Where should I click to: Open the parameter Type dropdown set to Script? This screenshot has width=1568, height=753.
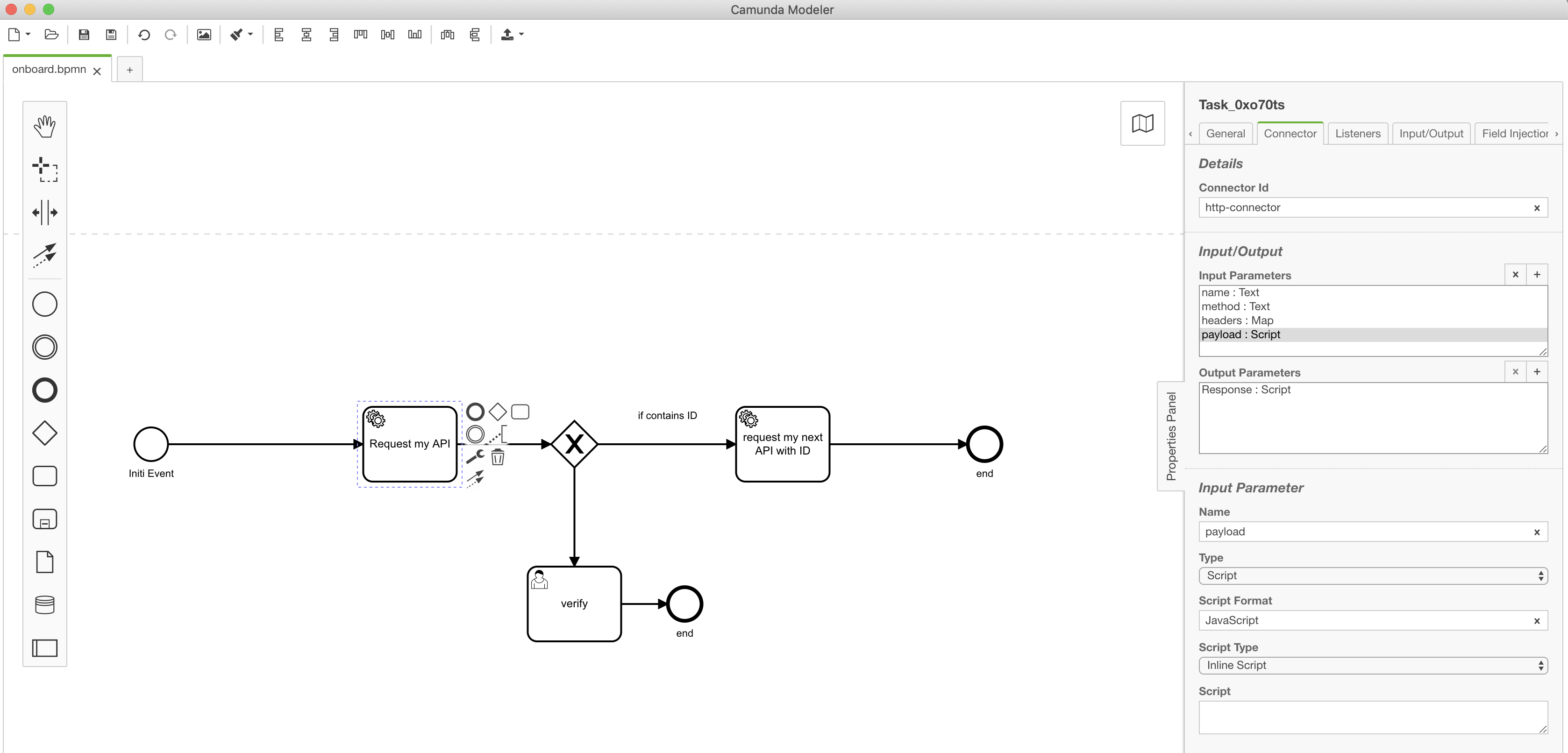[x=1373, y=575]
